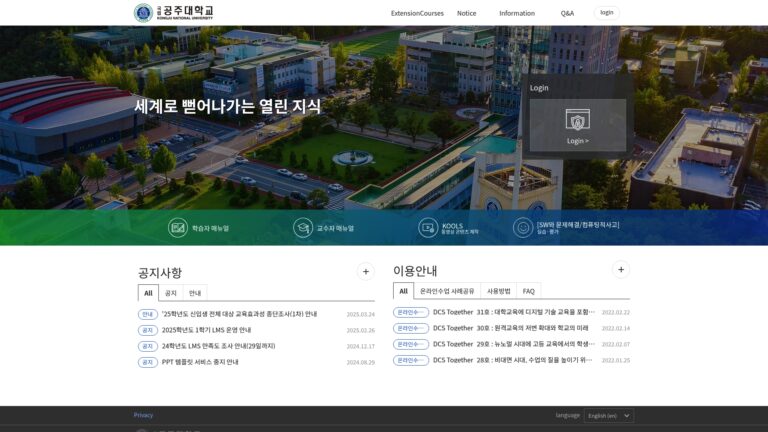768x432 pixels.
Task: Open DCS Together 31호 article
Action: coord(514,312)
